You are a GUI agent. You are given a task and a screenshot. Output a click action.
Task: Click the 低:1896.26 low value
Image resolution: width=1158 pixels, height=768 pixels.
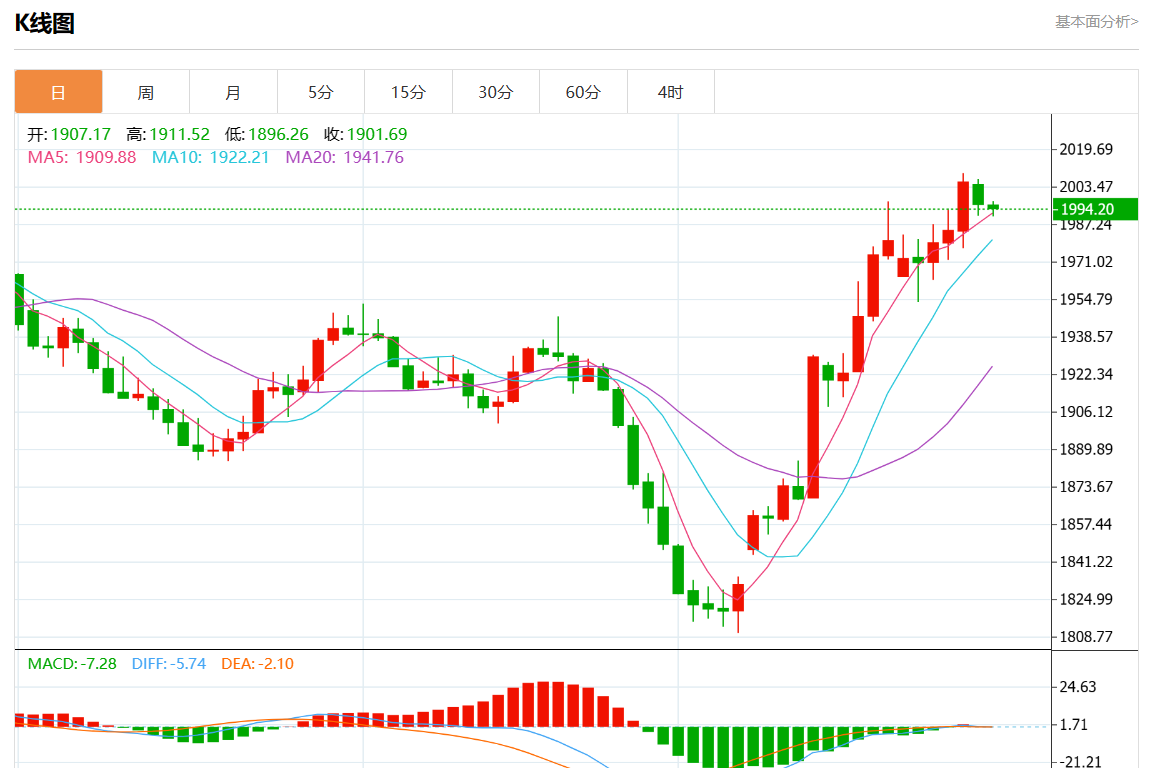point(267,134)
